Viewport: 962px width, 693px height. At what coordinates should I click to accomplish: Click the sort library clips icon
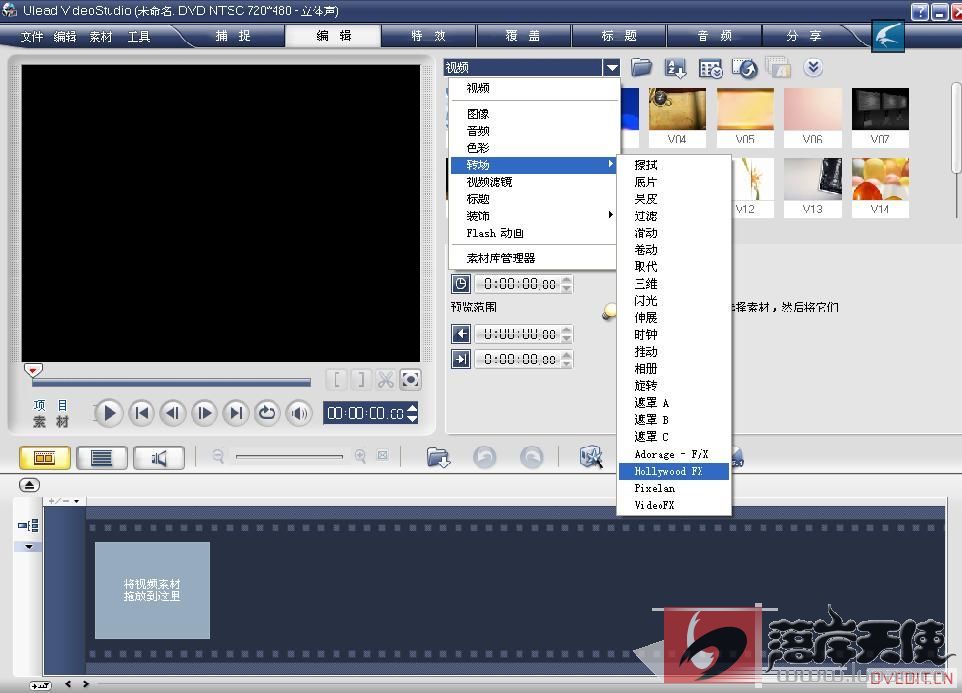click(x=675, y=67)
